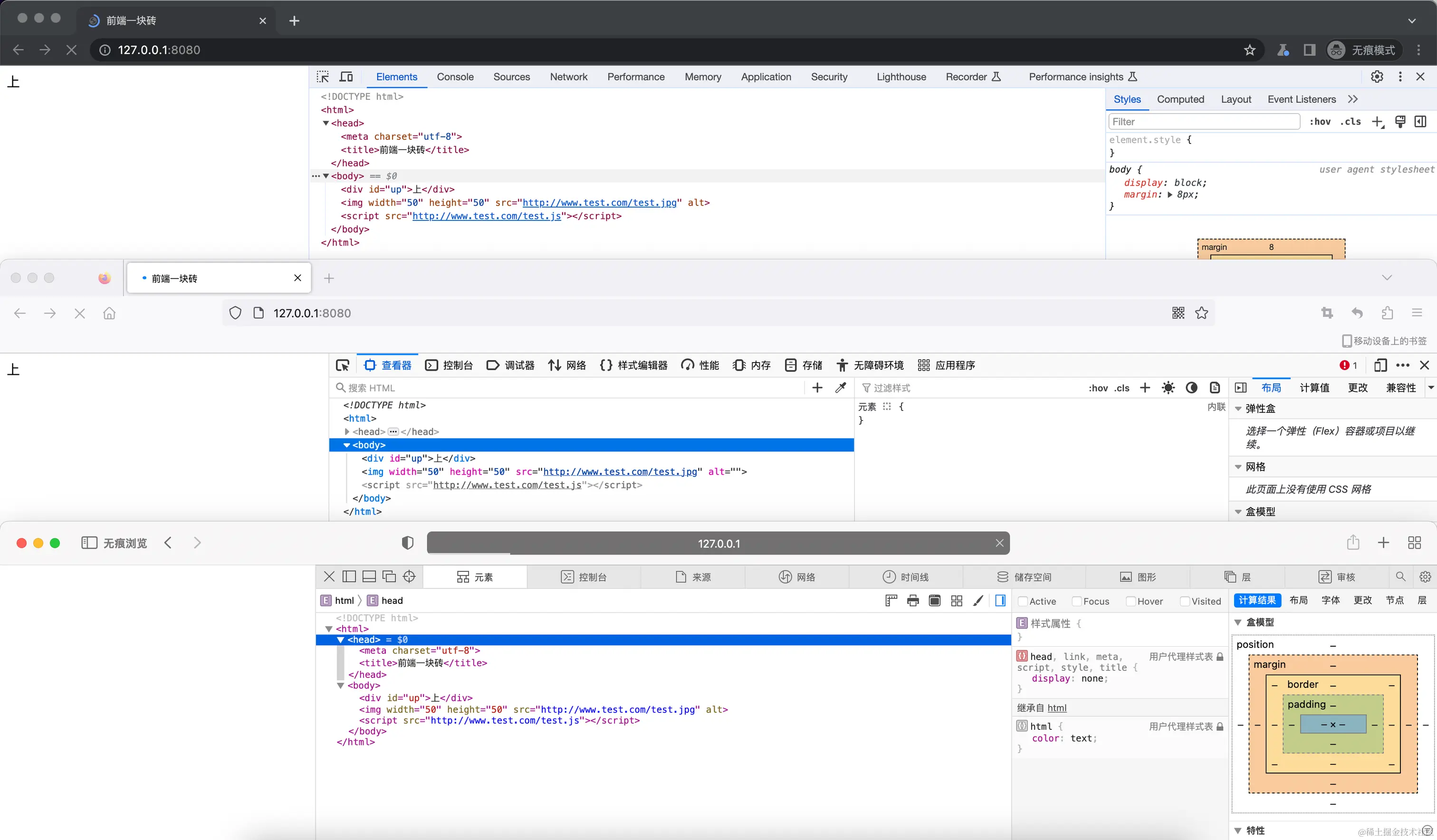The height and width of the screenshot is (840, 1437).
Task: Tick the Visited pseudo-class checkbox
Action: [x=1185, y=601]
